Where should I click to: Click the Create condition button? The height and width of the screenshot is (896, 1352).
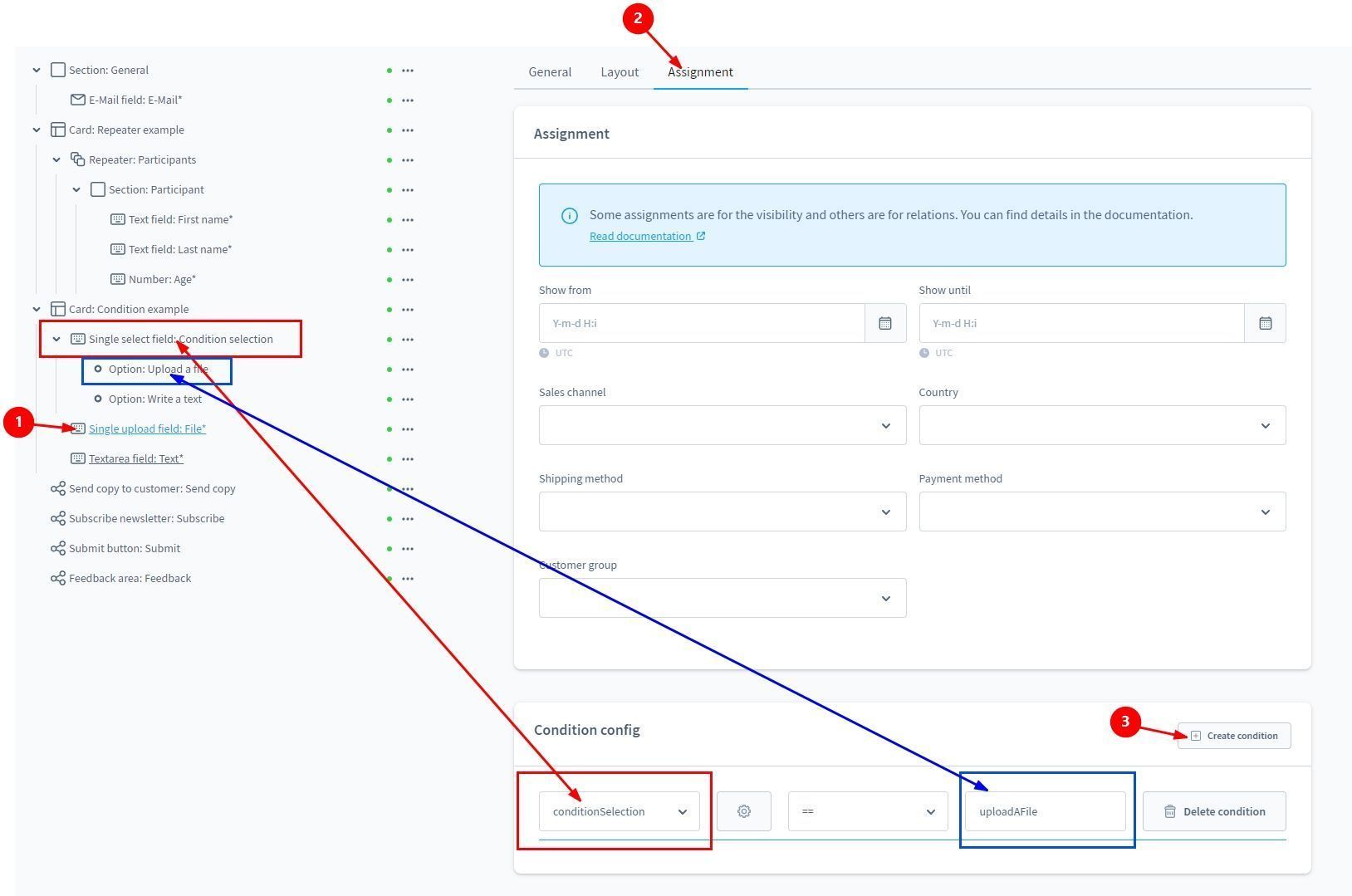pyautogui.click(x=1233, y=736)
